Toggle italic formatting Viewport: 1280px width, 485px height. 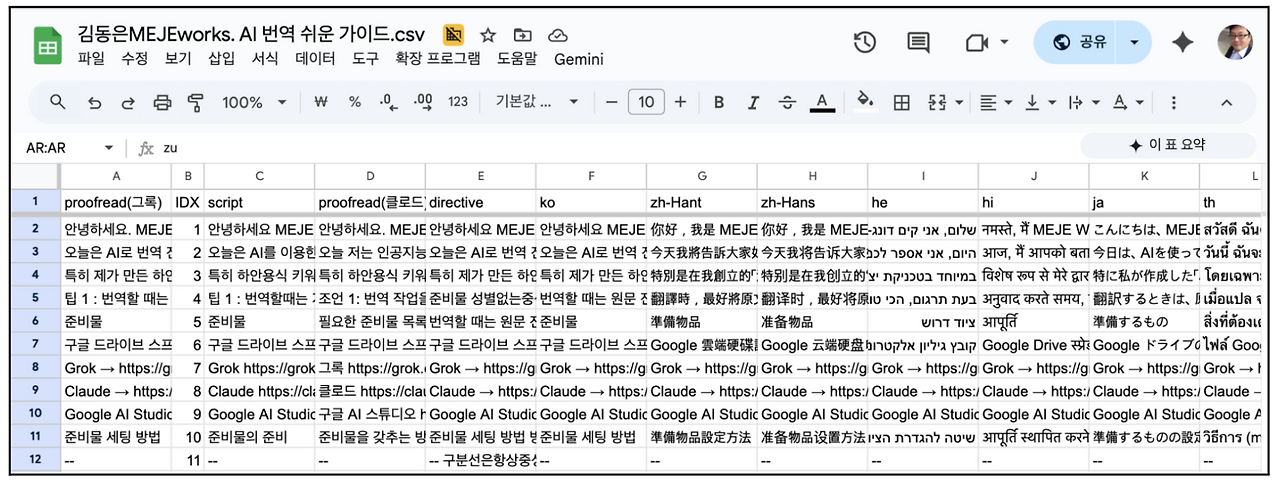click(752, 102)
